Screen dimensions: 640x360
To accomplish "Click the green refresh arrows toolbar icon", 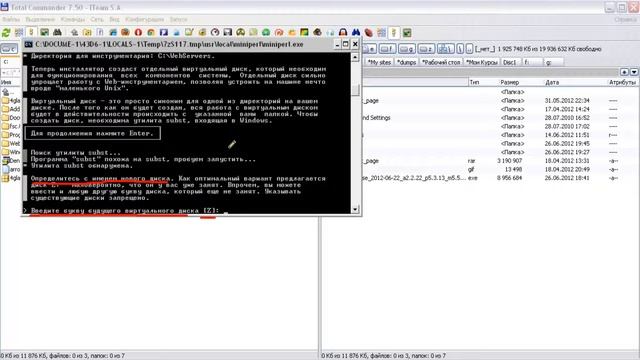I will click(6, 33).
